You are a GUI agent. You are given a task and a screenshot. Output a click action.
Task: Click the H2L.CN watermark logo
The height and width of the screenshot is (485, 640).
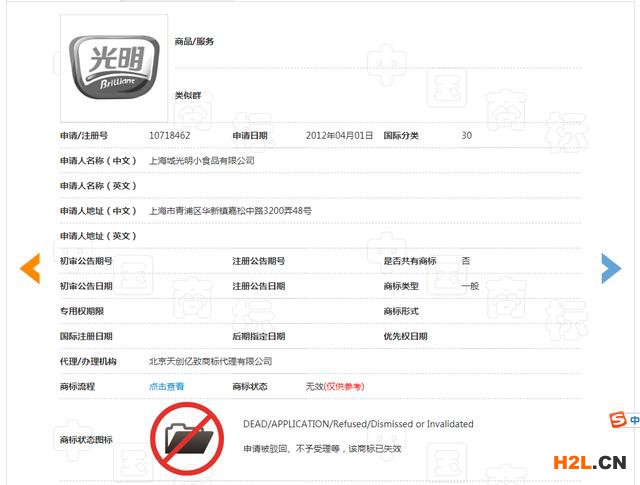584,462
